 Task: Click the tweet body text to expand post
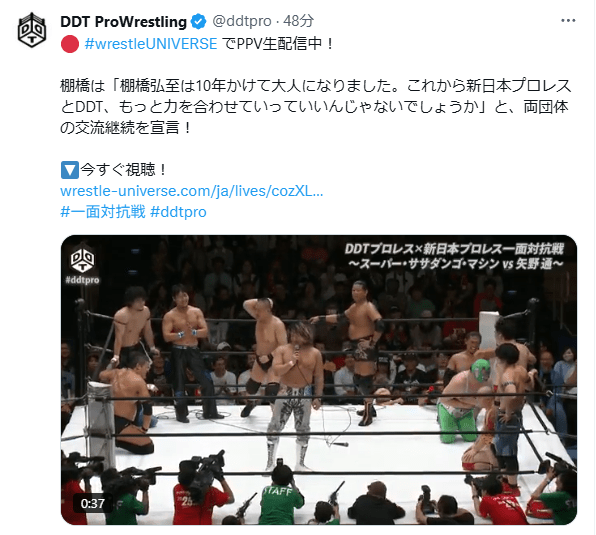pyautogui.click(x=315, y=107)
